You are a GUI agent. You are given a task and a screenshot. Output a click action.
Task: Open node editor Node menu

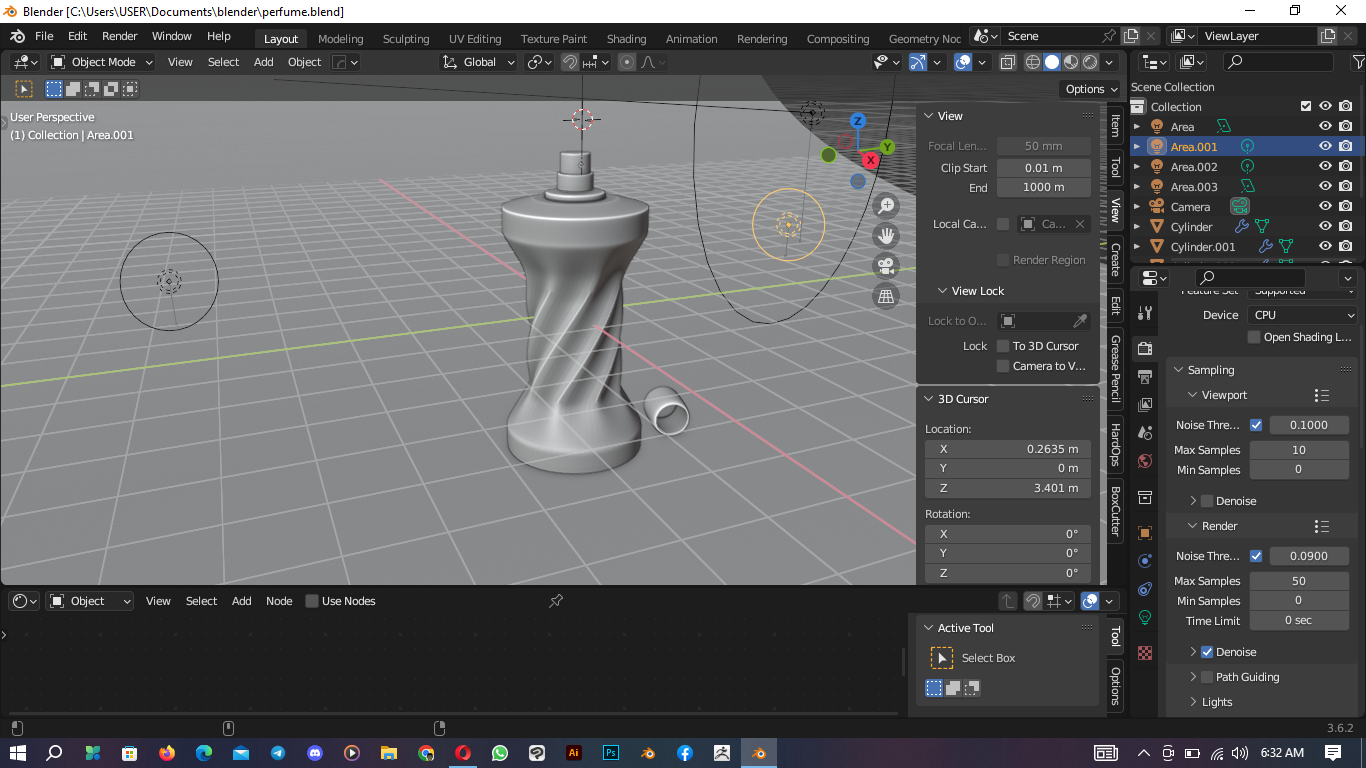click(x=279, y=601)
